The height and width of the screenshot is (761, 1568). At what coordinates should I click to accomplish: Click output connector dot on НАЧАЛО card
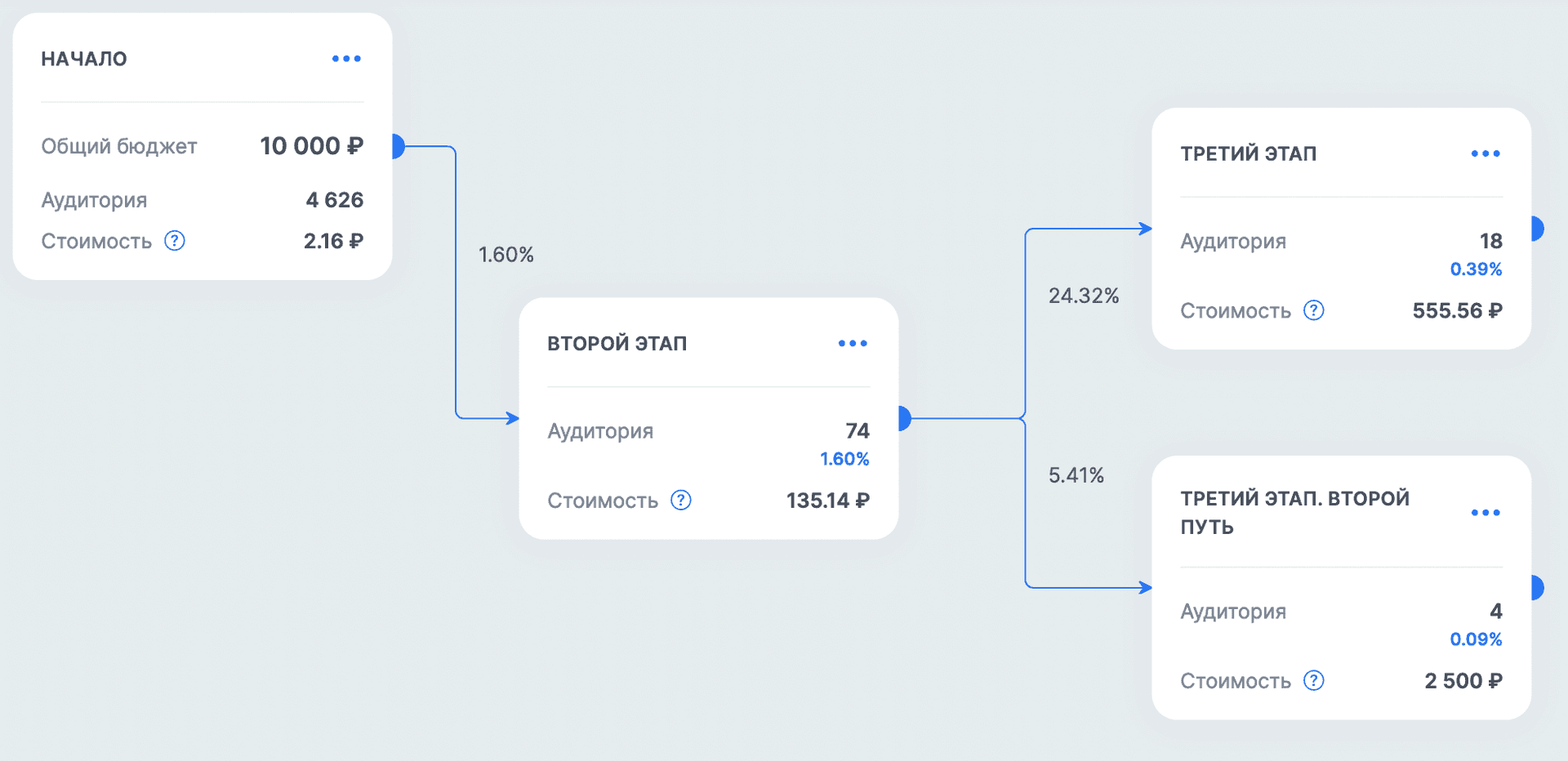pyautogui.click(x=398, y=146)
